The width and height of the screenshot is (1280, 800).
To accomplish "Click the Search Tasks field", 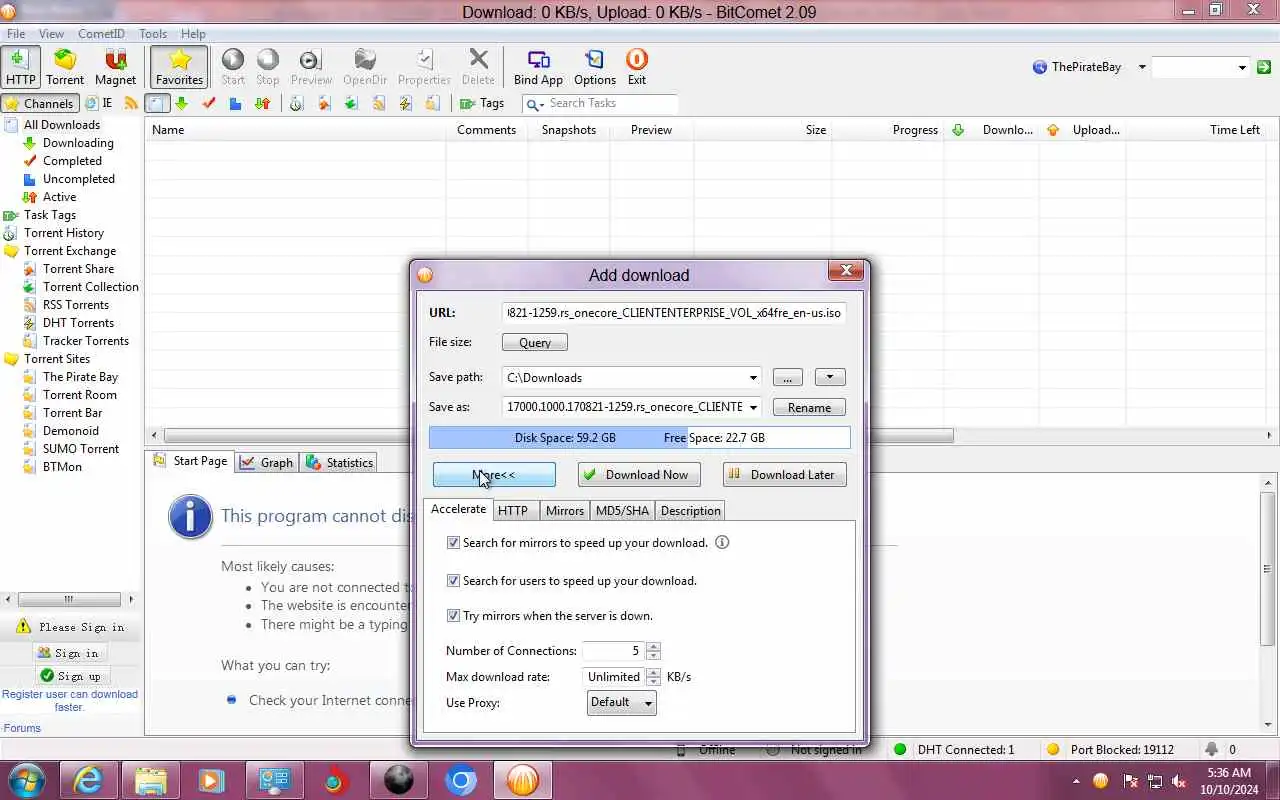I will coord(601,103).
